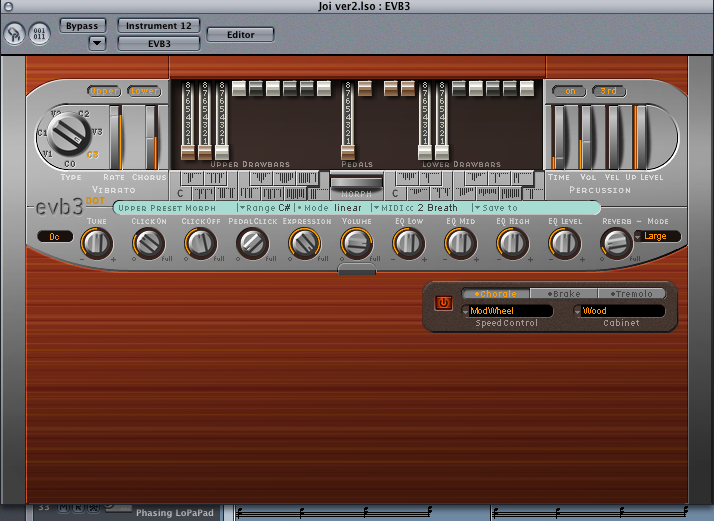
Task: Open the EVB3 plug-in menu
Action: (x=159, y=44)
